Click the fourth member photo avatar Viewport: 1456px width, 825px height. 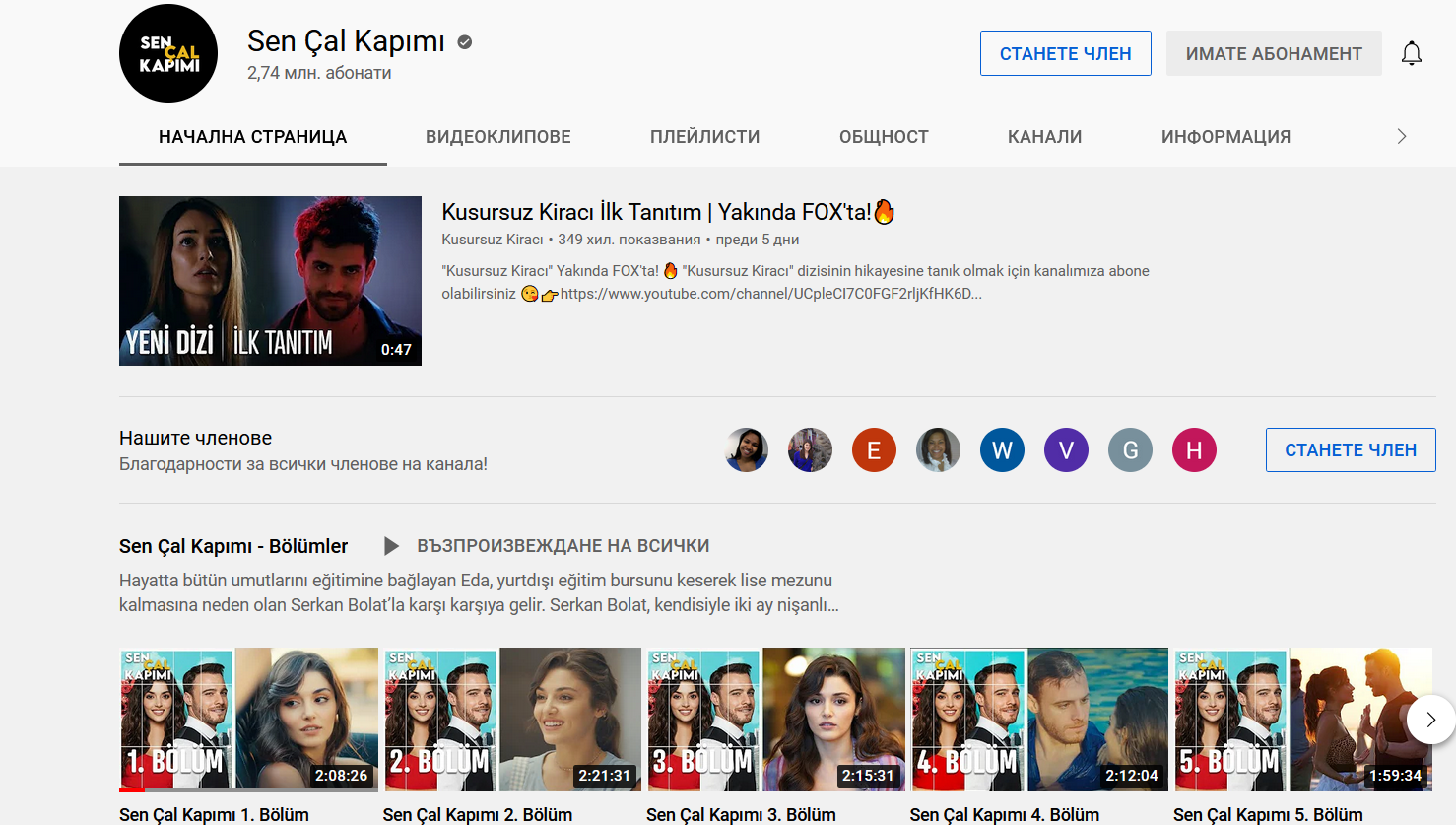pyautogui.click(x=938, y=450)
